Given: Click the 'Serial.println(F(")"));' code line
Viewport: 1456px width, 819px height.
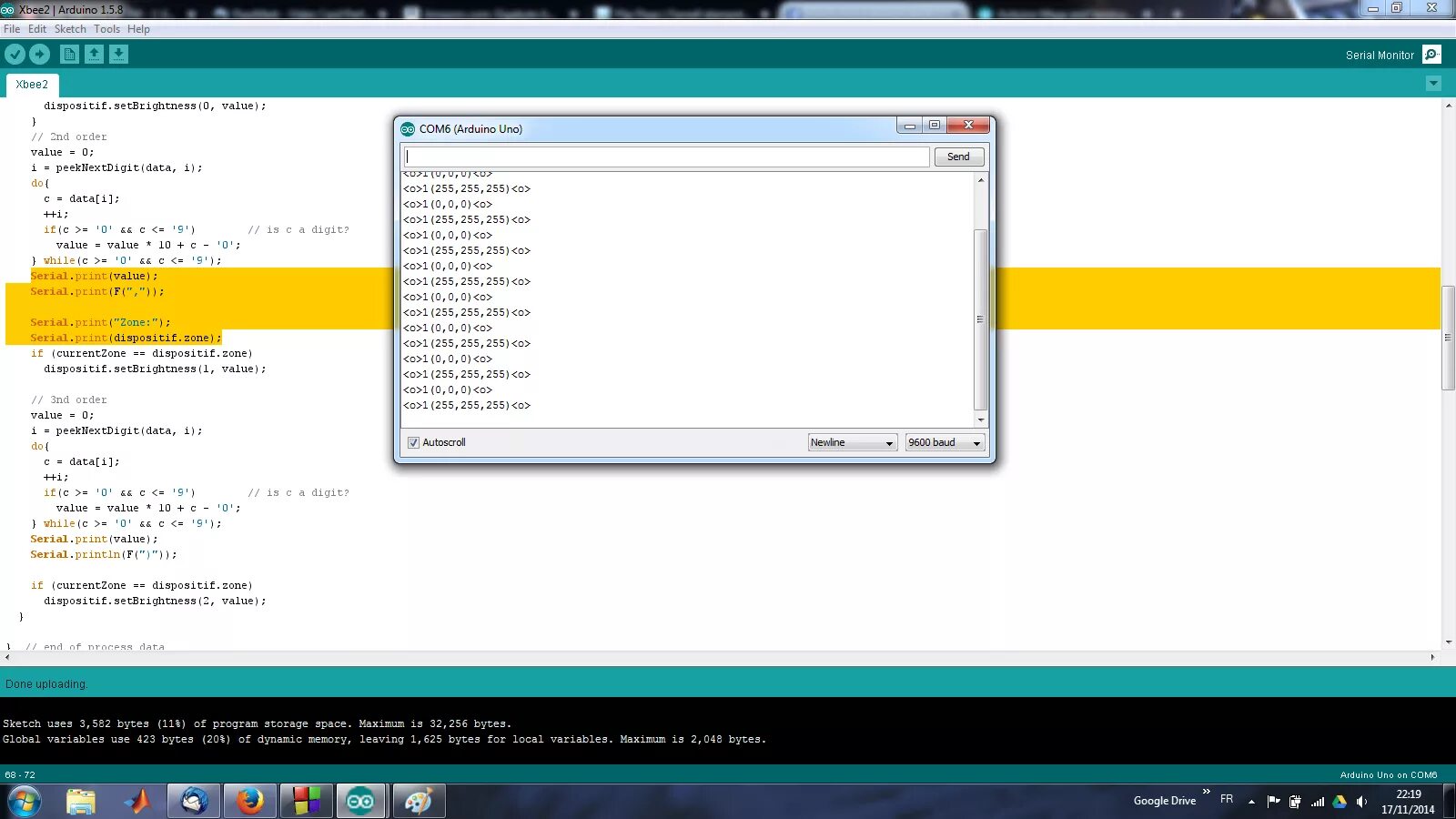Looking at the screenshot, I should click(x=104, y=554).
